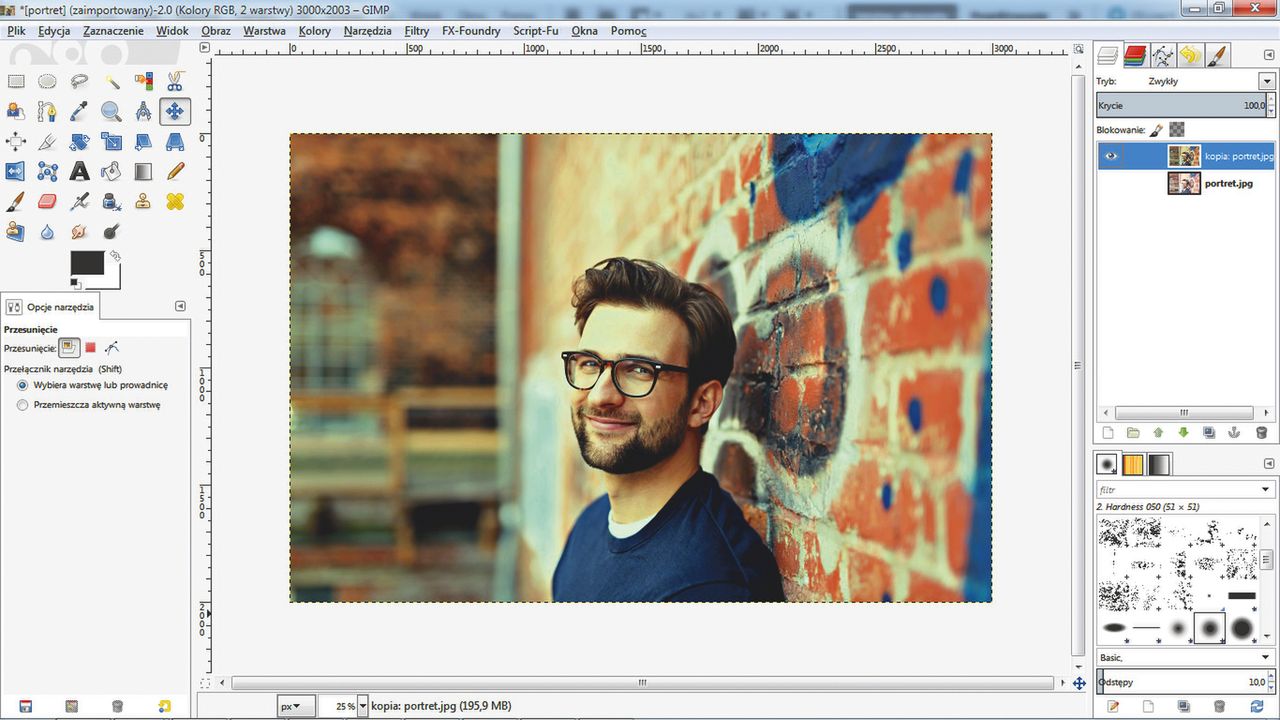Select the Rotate tool
Image resolution: width=1280 pixels, height=720 pixels.
click(79, 142)
